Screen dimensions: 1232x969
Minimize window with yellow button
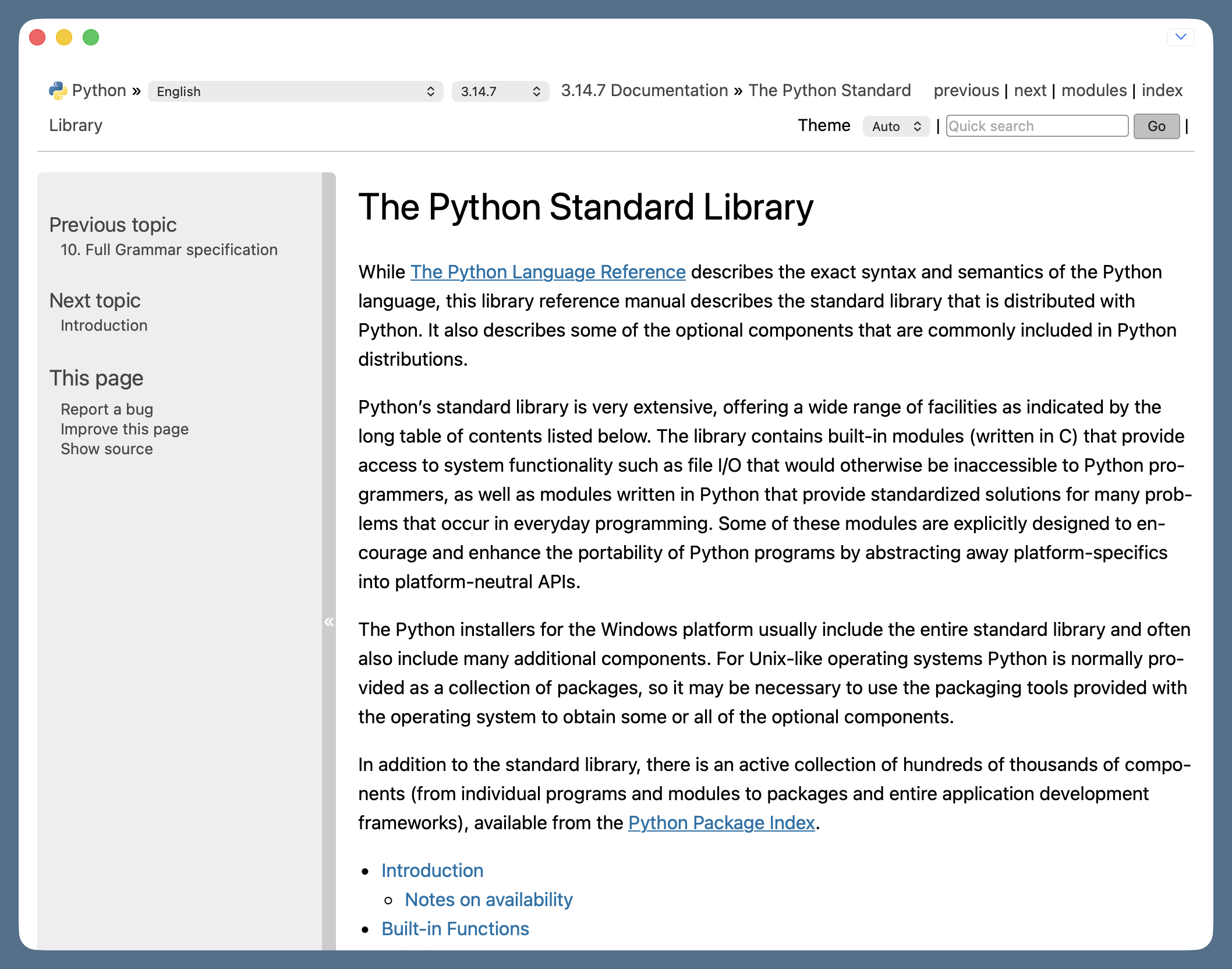[64, 37]
